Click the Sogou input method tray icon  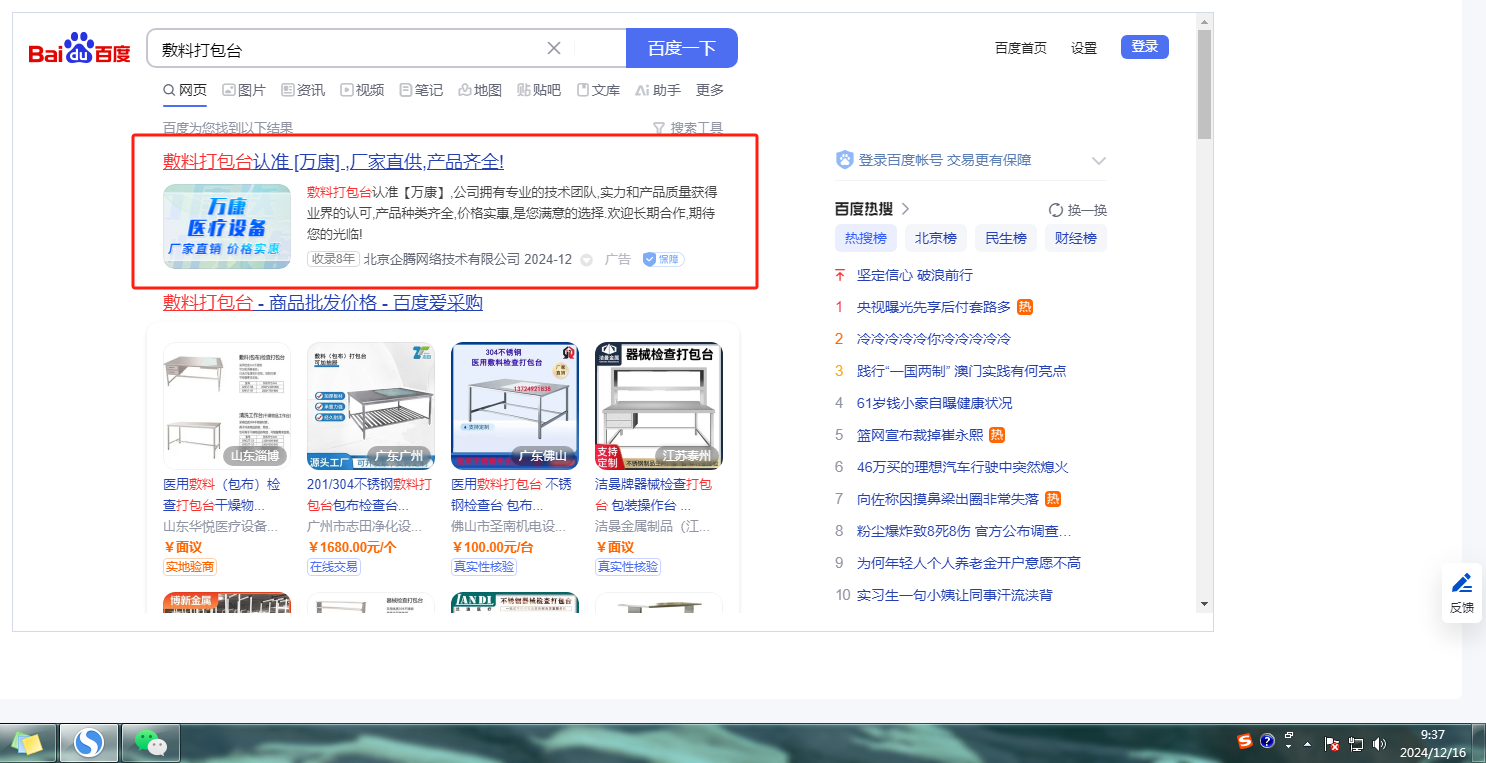tap(1245, 741)
